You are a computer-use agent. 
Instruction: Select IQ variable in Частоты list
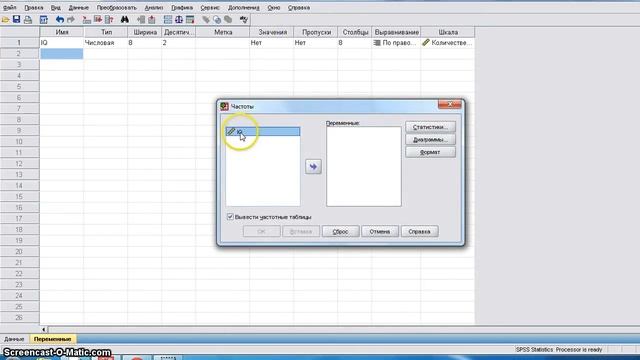[x=263, y=131]
